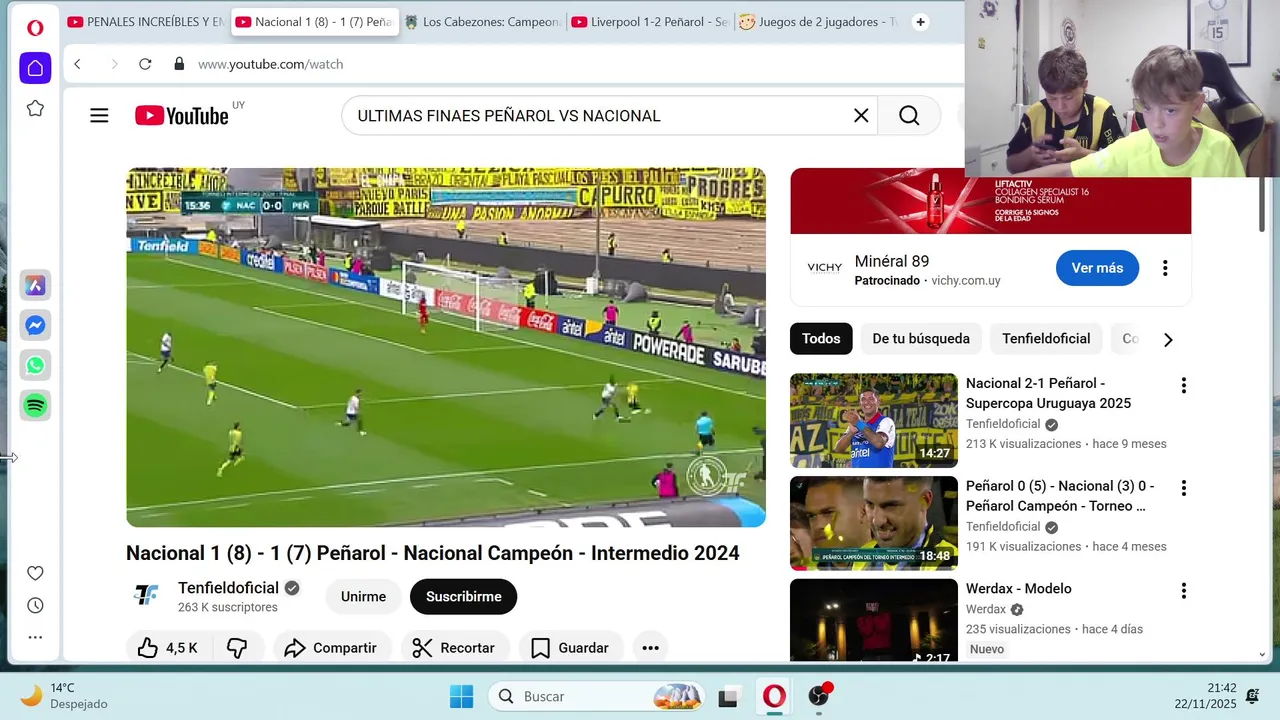Reload the YouTube page

[x=145, y=64]
